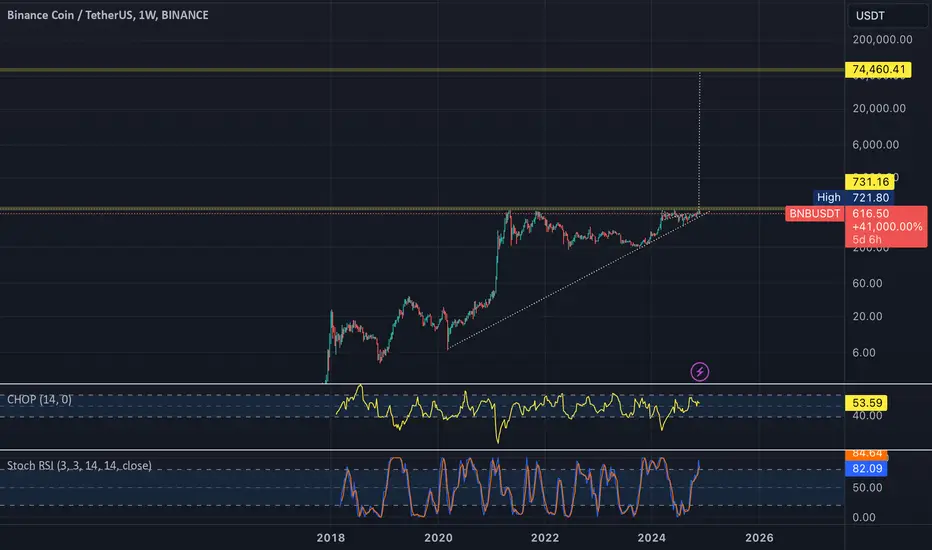Select the vertical dotted projection line
The image size is (932, 550).
pyautogui.click(x=700, y=141)
